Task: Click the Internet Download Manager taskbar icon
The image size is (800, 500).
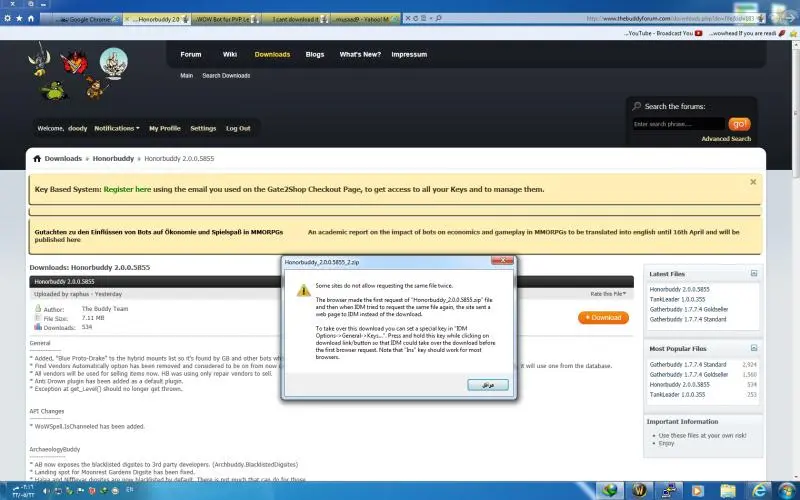Action: (609, 491)
